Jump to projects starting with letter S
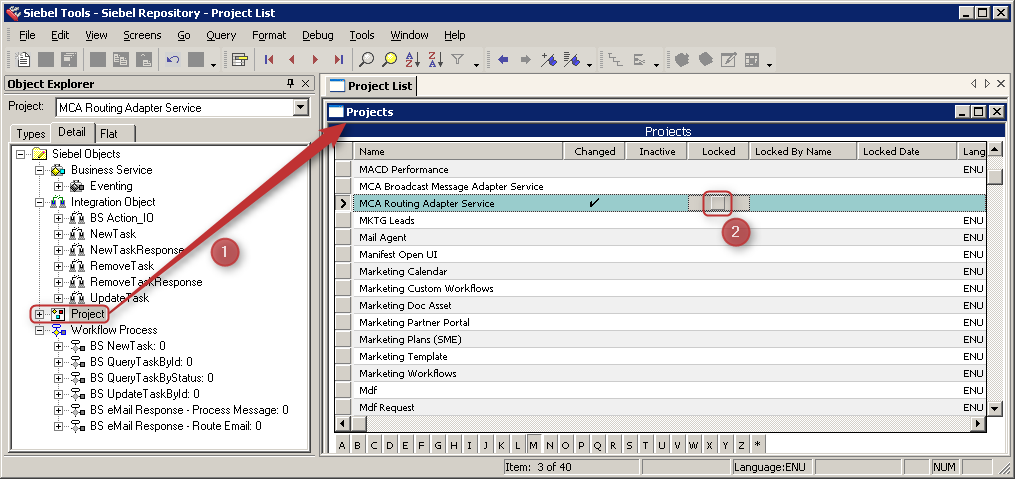This screenshot has width=1015, height=479. pos(629,445)
